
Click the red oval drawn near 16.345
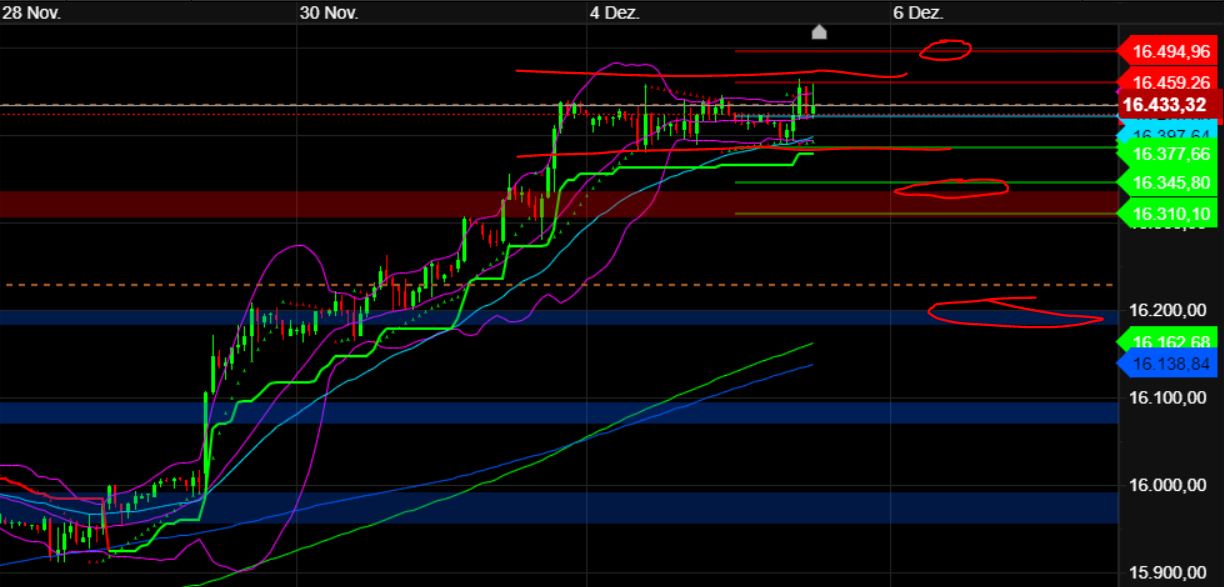click(x=955, y=188)
